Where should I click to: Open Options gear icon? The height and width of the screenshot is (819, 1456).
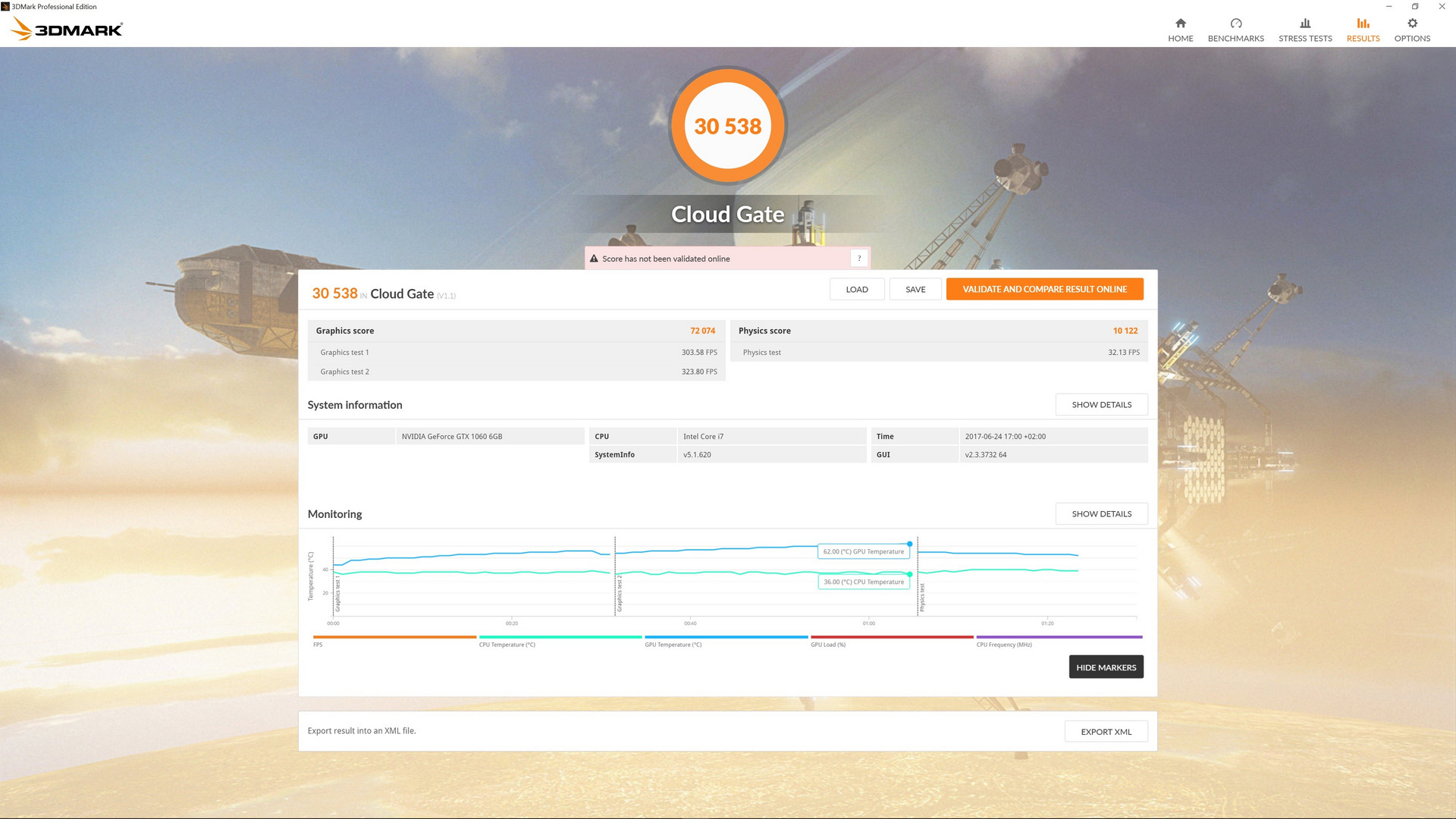tap(1412, 24)
